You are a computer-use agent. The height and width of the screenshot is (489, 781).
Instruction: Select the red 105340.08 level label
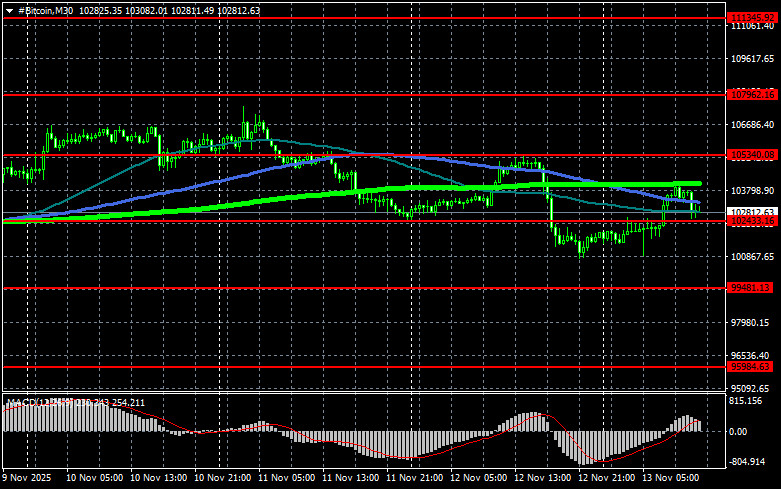click(752, 155)
